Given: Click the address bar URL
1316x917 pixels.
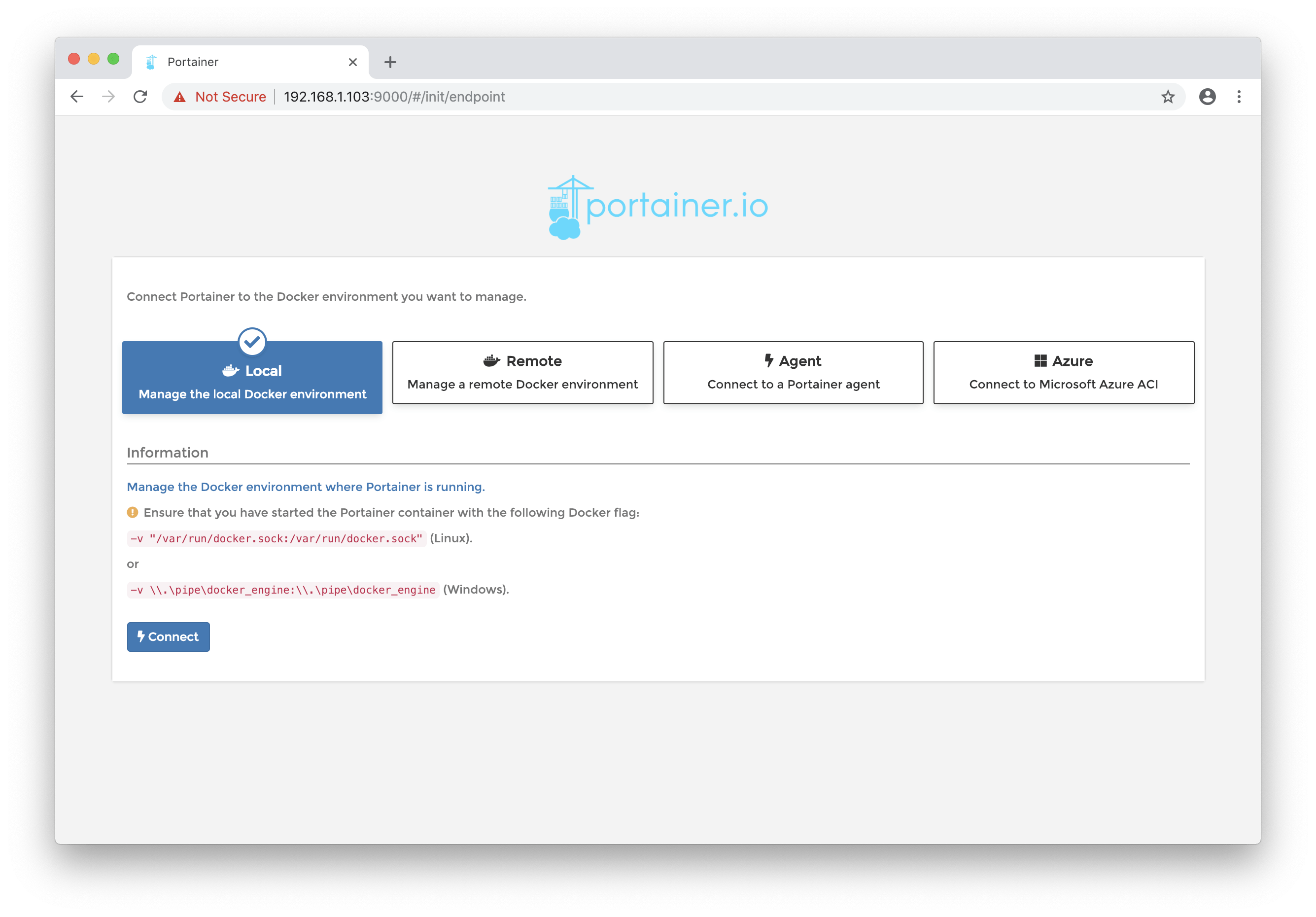Looking at the screenshot, I should coord(394,97).
